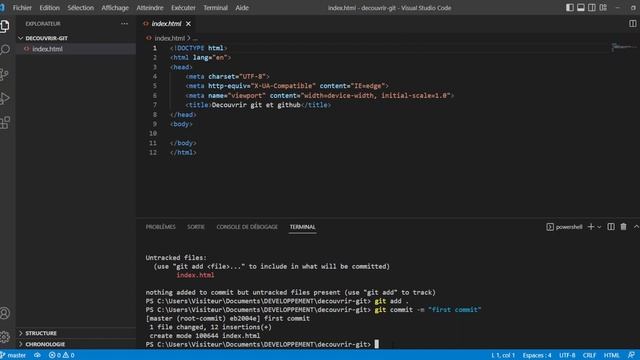Switch to the SORTIE panel tab
Image resolution: width=640 pixels, height=360 pixels.
[196, 227]
